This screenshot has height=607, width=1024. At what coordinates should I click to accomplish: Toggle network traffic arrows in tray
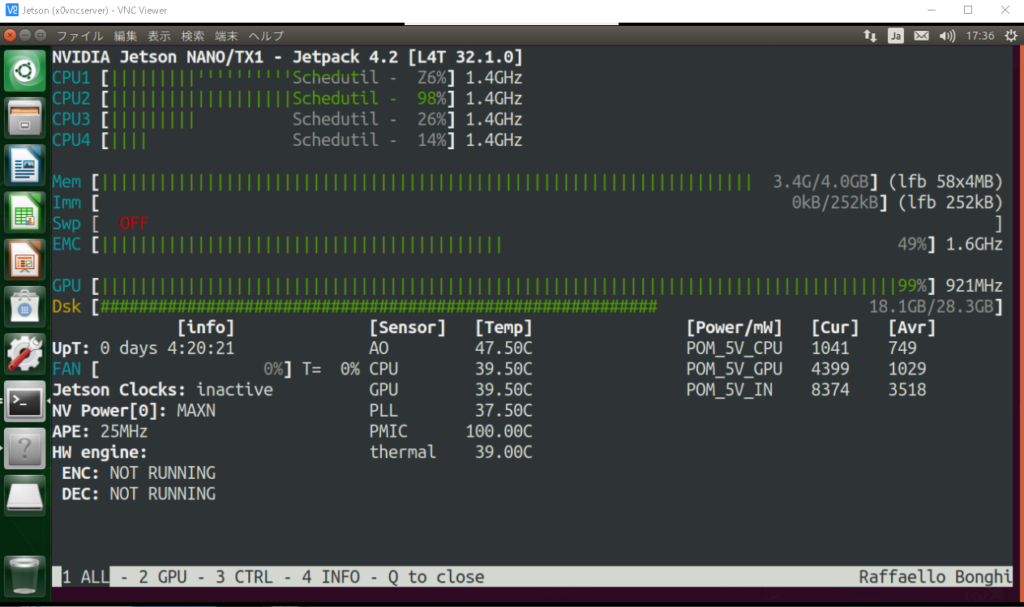click(x=871, y=36)
